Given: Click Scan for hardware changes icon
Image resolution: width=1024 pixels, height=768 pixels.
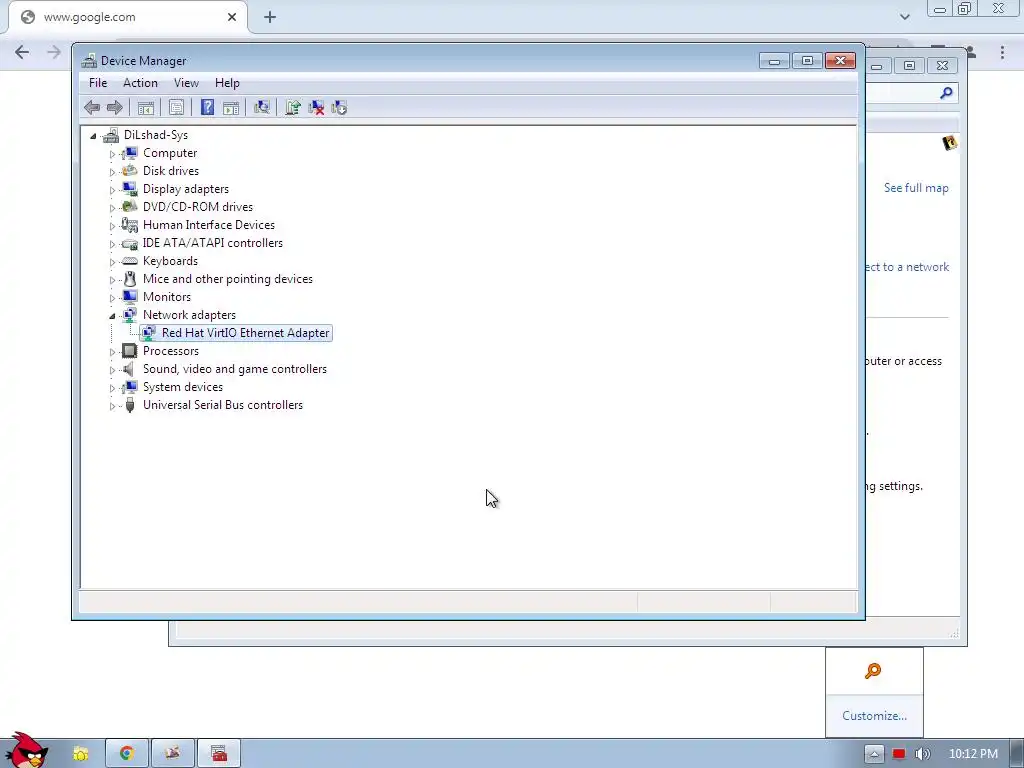Looking at the screenshot, I should point(262,108).
